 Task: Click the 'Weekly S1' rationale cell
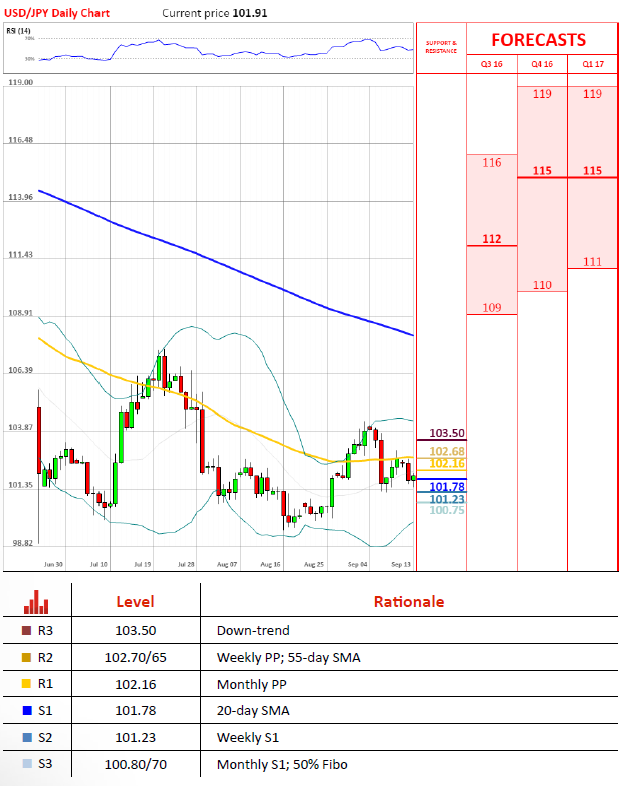248,738
